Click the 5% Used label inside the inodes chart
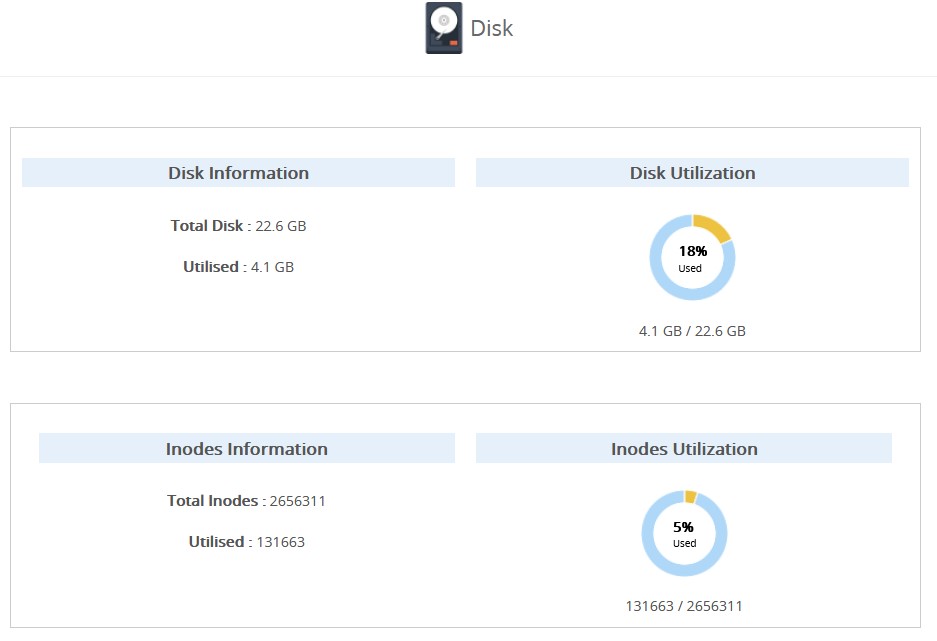The width and height of the screenshot is (937, 641). [684, 531]
